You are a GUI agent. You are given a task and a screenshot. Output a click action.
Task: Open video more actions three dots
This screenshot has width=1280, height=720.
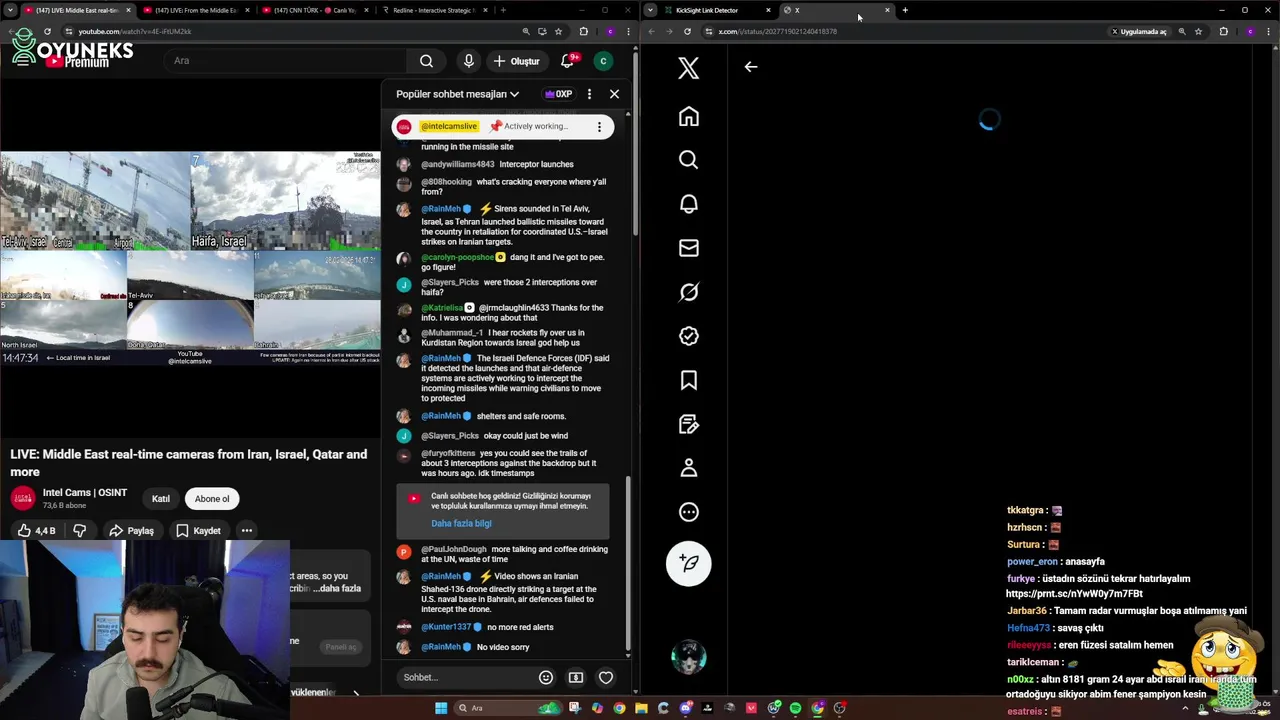(x=246, y=531)
